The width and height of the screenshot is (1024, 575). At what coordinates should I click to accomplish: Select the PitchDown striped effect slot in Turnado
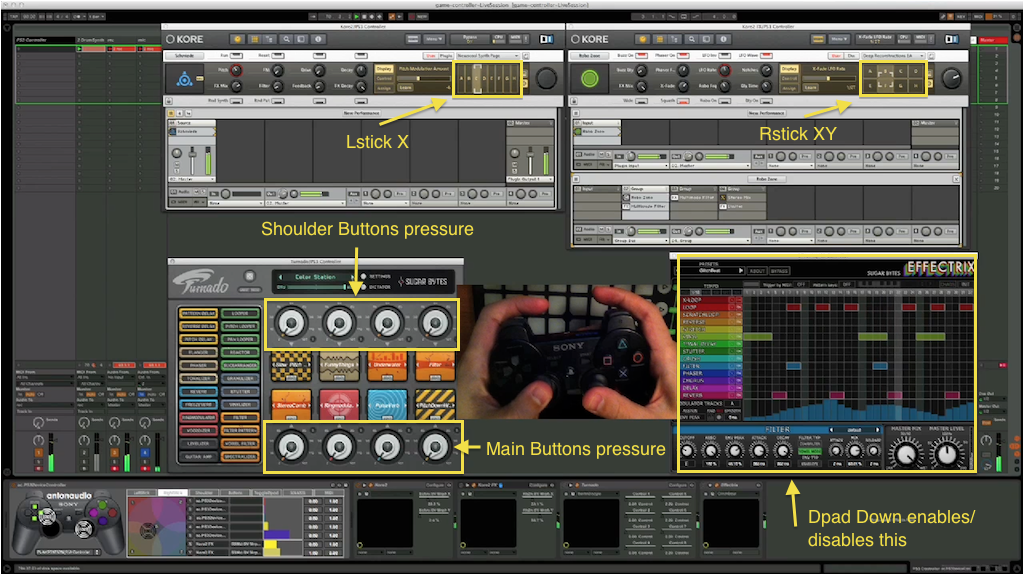(x=436, y=404)
